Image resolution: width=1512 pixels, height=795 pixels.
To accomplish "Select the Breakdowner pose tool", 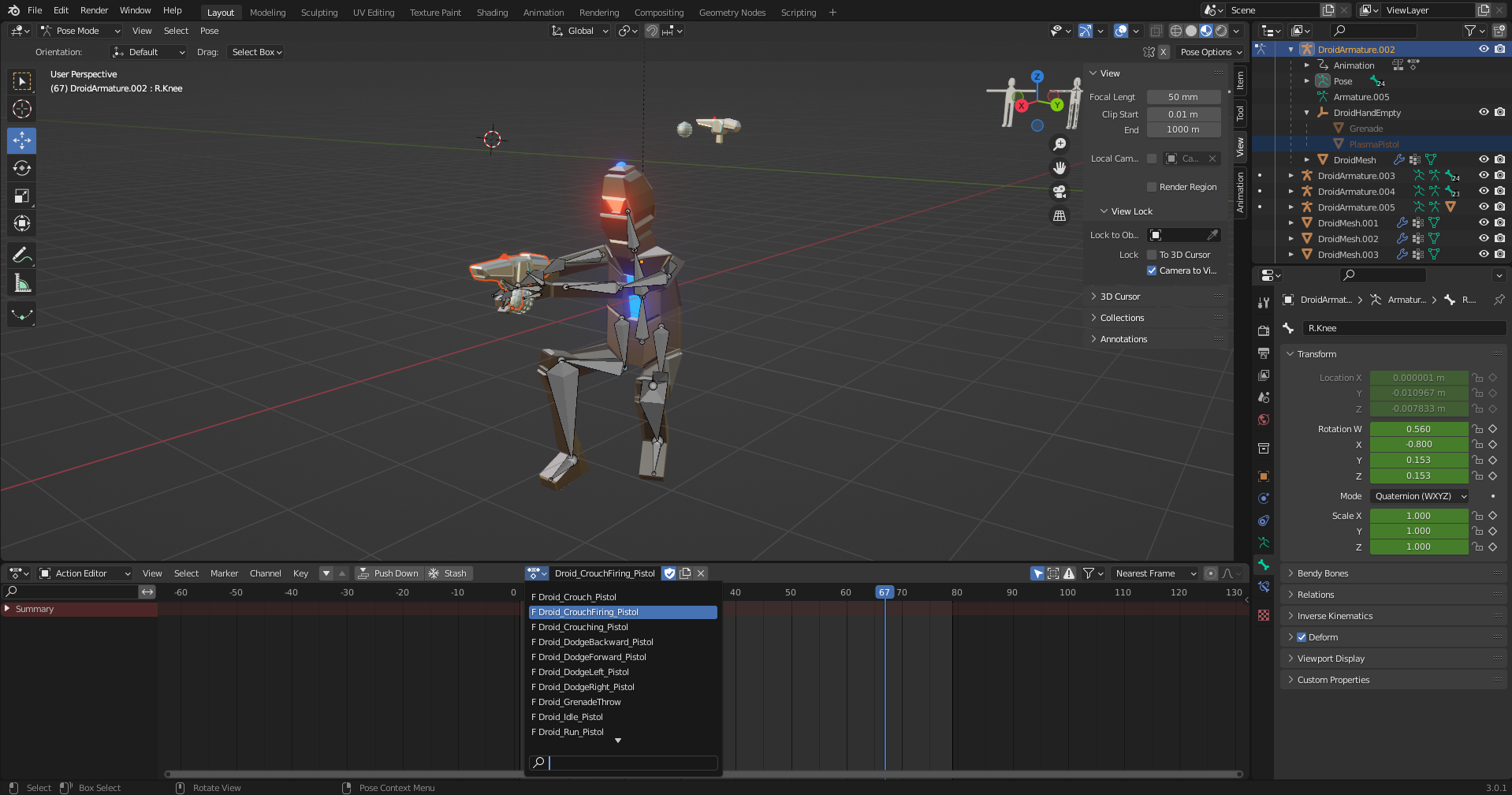I will click(22, 315).
